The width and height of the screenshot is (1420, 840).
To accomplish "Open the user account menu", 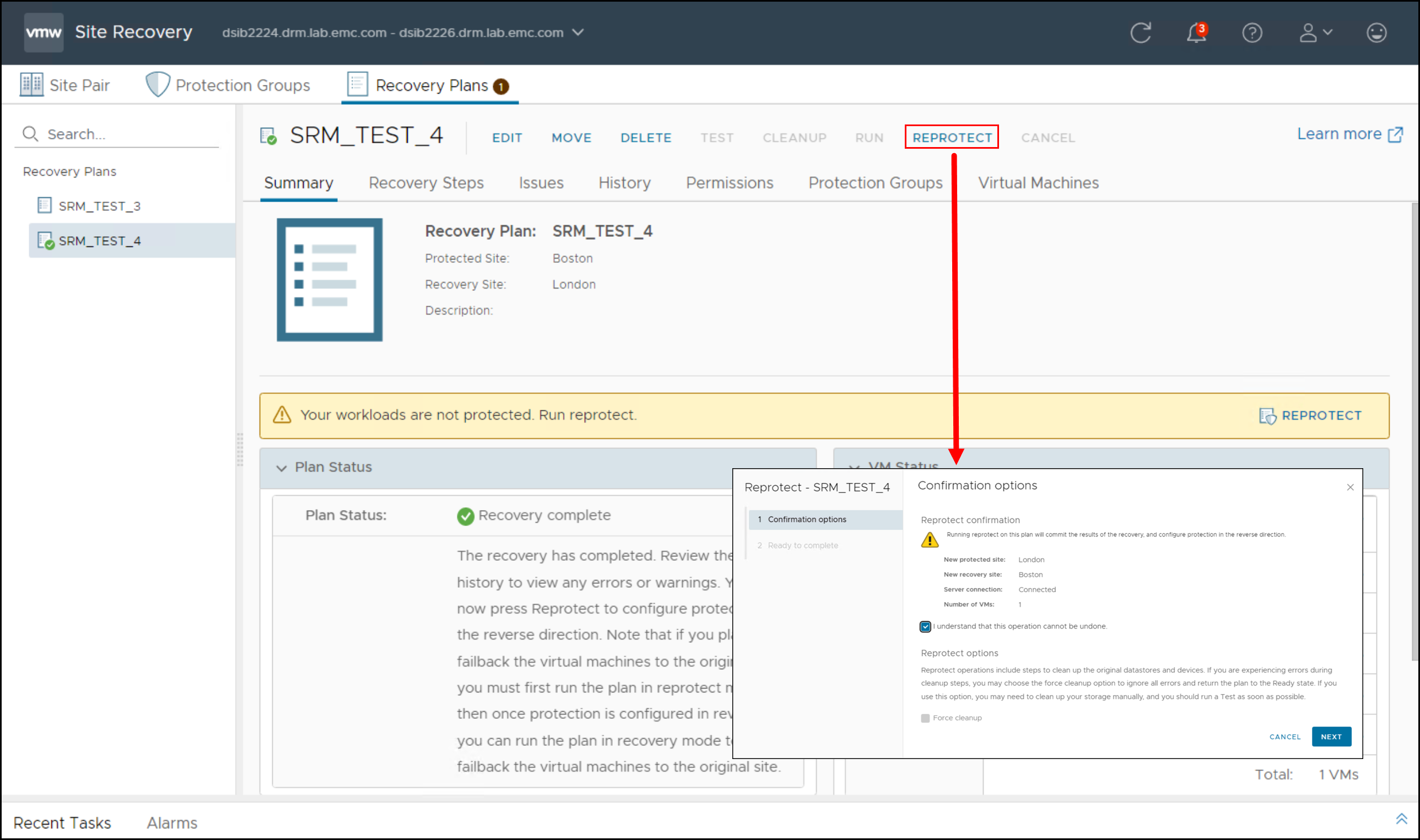I will 1315,33.
